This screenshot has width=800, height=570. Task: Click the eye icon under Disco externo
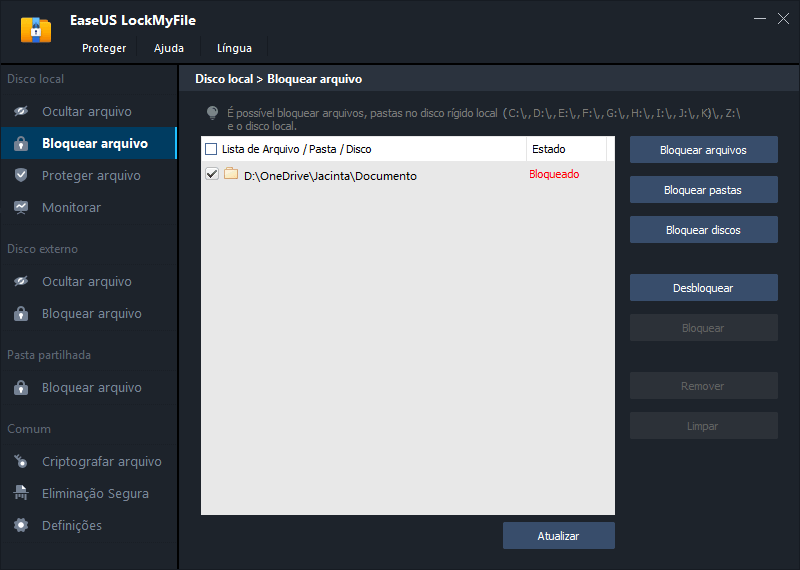point(21,281)
